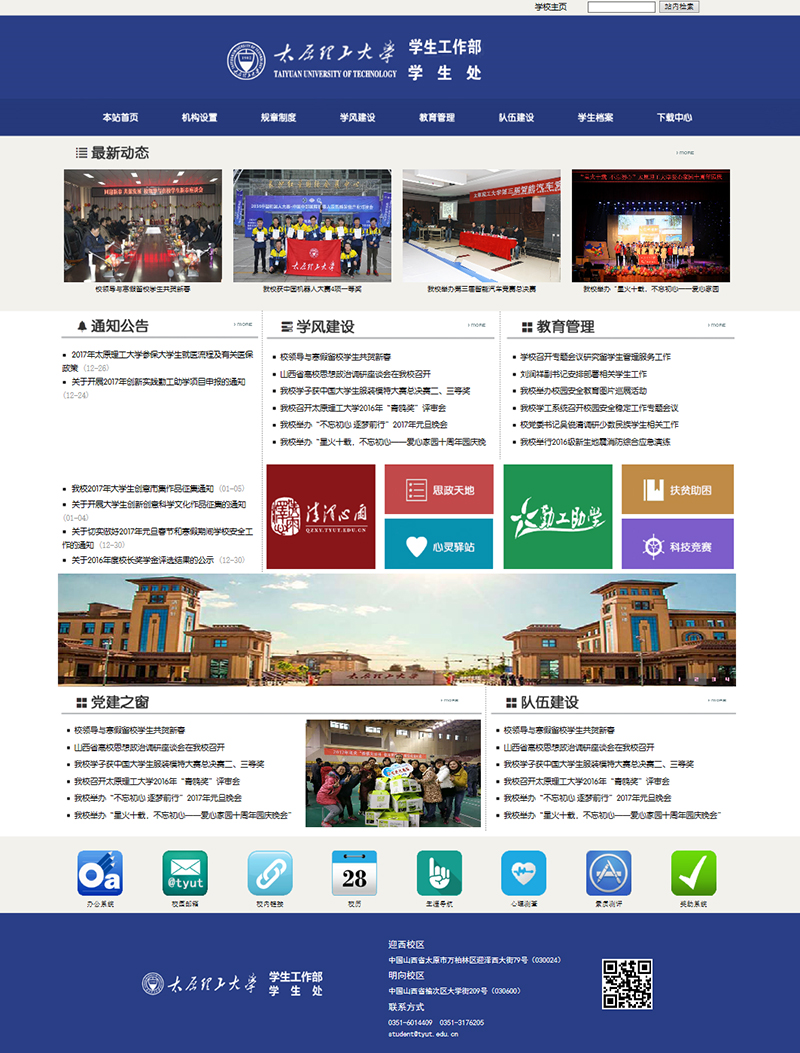This screenshot has width=800, height=1053.
Task: Click more beside the 党建之窗 heading
Action: (450, 700)
